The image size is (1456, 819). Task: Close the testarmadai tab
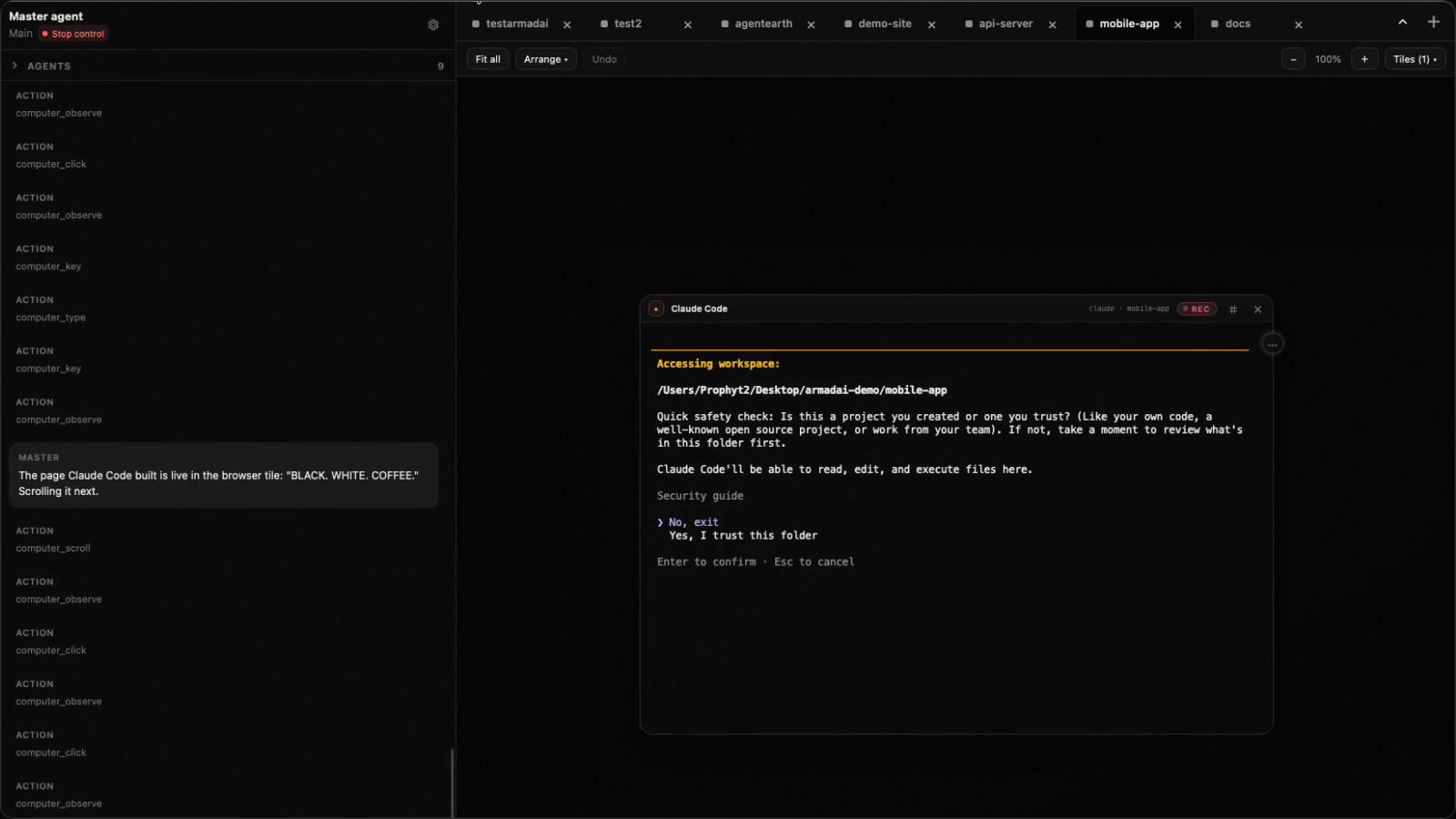tap(567, 25)
